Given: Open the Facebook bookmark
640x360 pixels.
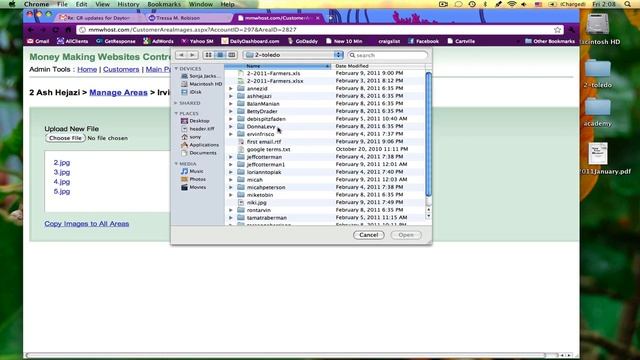Looking at the screenshot, I should pos(423,41).
